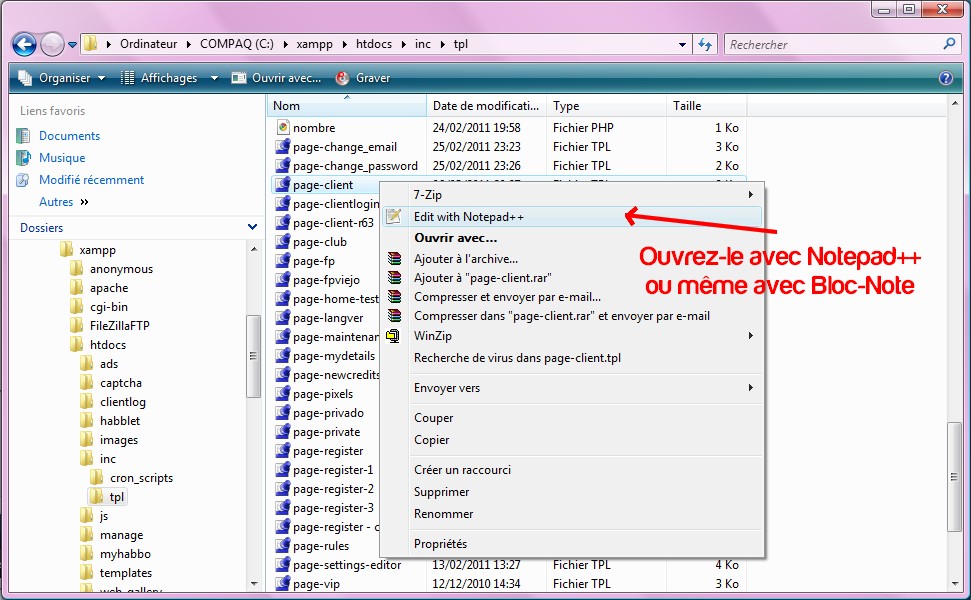Image resolution: width=971 pixels, height=600 pixels.
Task: Click Ouvrir avec... toolbar button
Action: click(276, 78)
